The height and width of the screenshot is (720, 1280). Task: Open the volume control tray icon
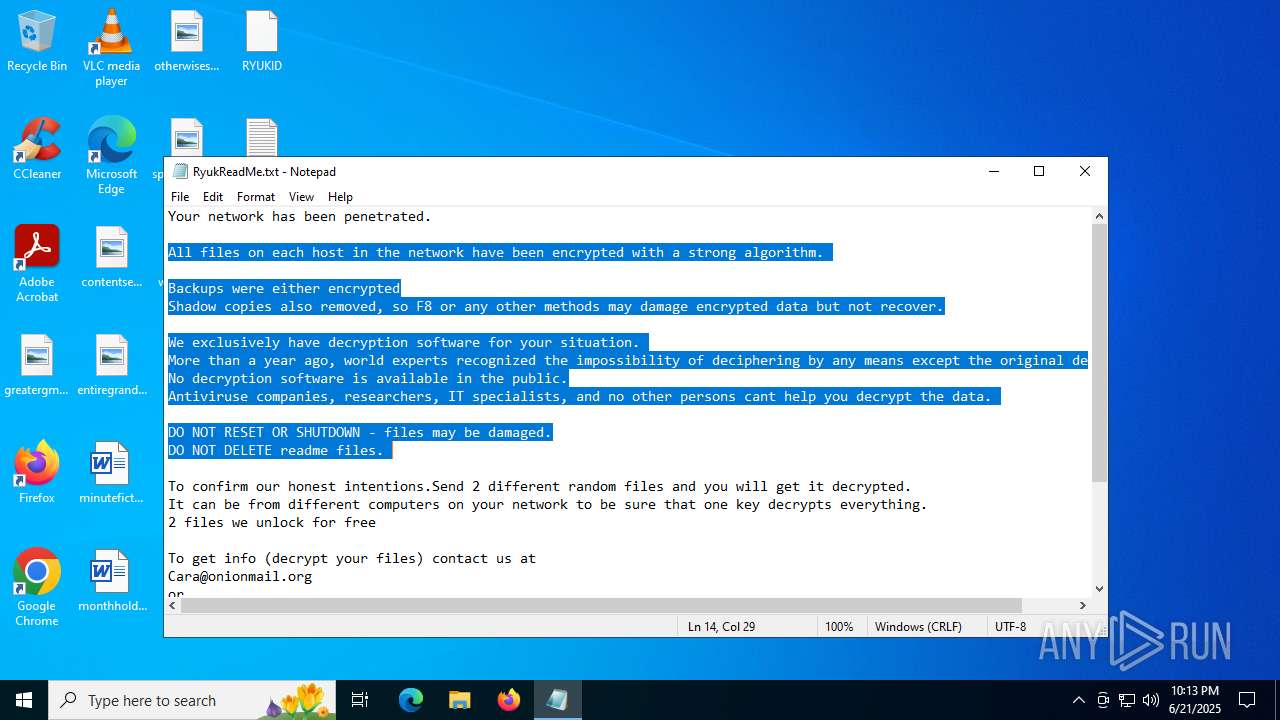pyautogui.click(x=1151, y=700)
